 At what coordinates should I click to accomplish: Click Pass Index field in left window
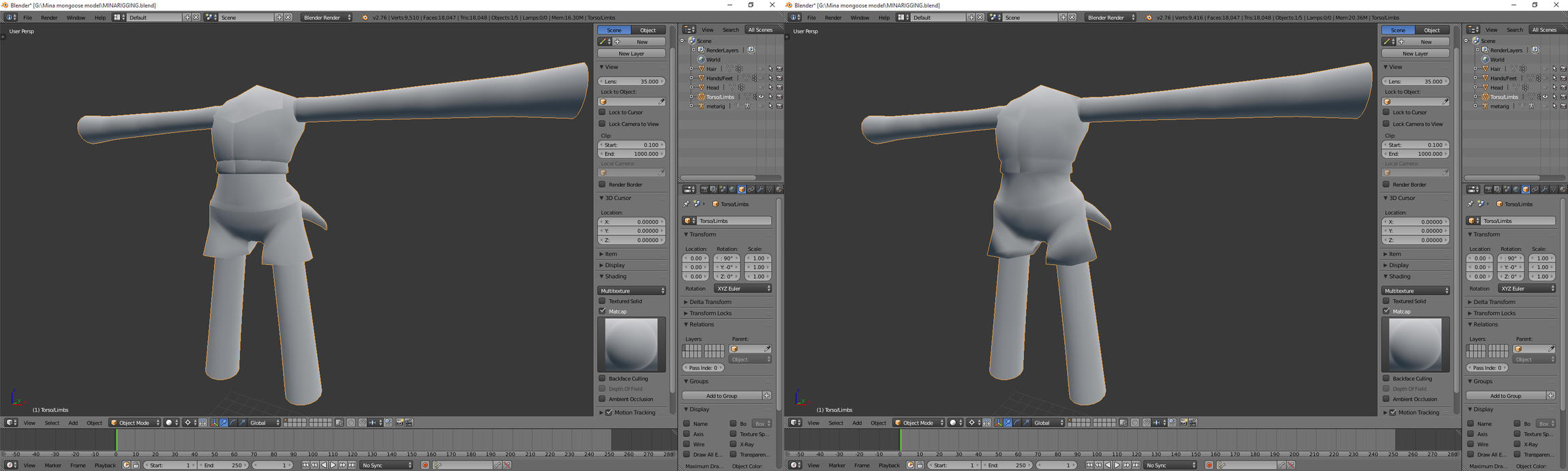(703, 367)
